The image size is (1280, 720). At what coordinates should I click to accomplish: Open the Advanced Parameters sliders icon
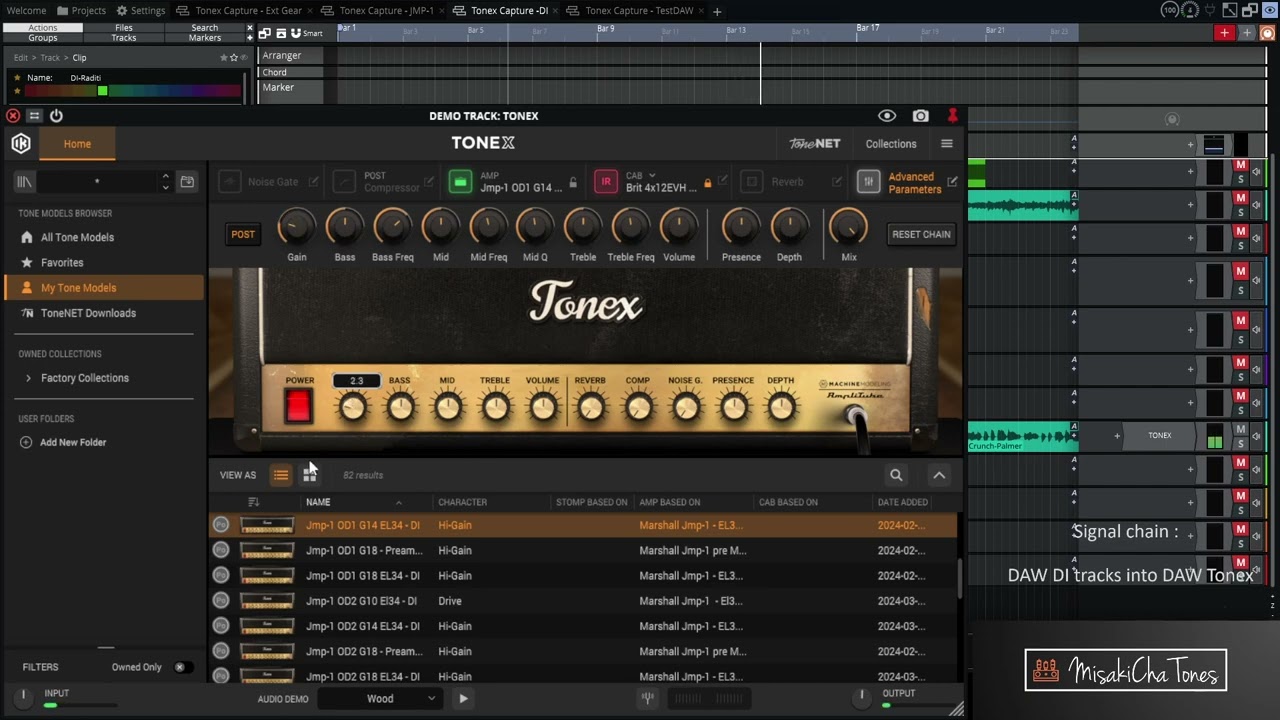point(869,182)
